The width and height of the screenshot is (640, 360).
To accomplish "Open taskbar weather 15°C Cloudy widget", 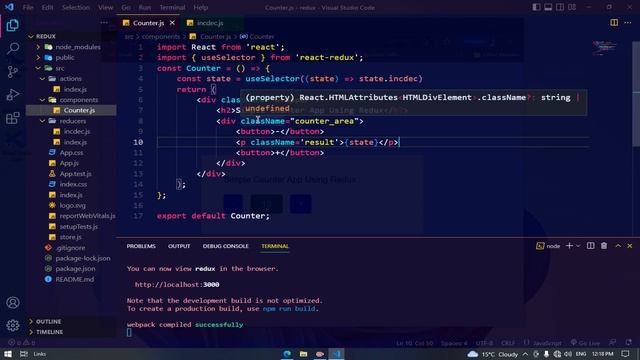I will [x=493, y=354].
